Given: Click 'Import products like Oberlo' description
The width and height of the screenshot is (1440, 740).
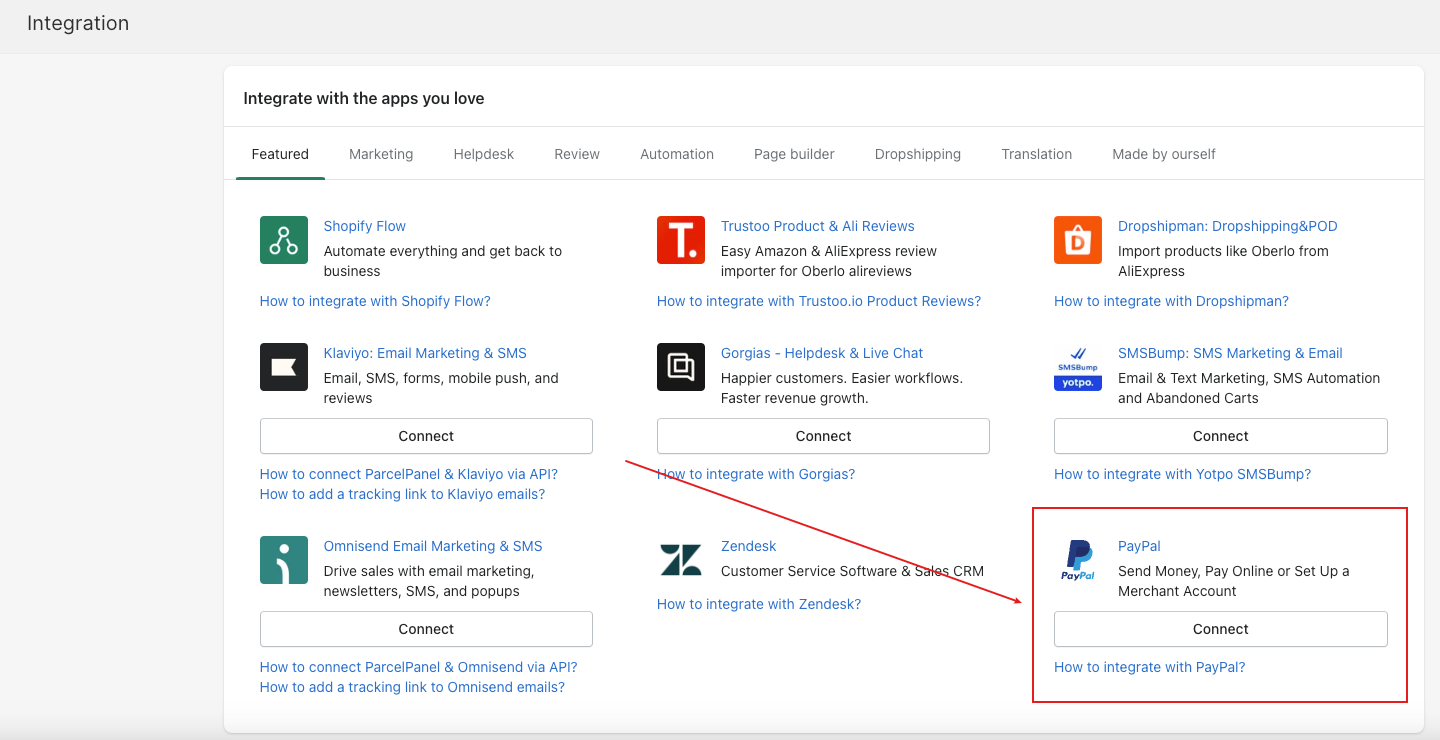Looking at the screenshot, I should click(1223, 261).
